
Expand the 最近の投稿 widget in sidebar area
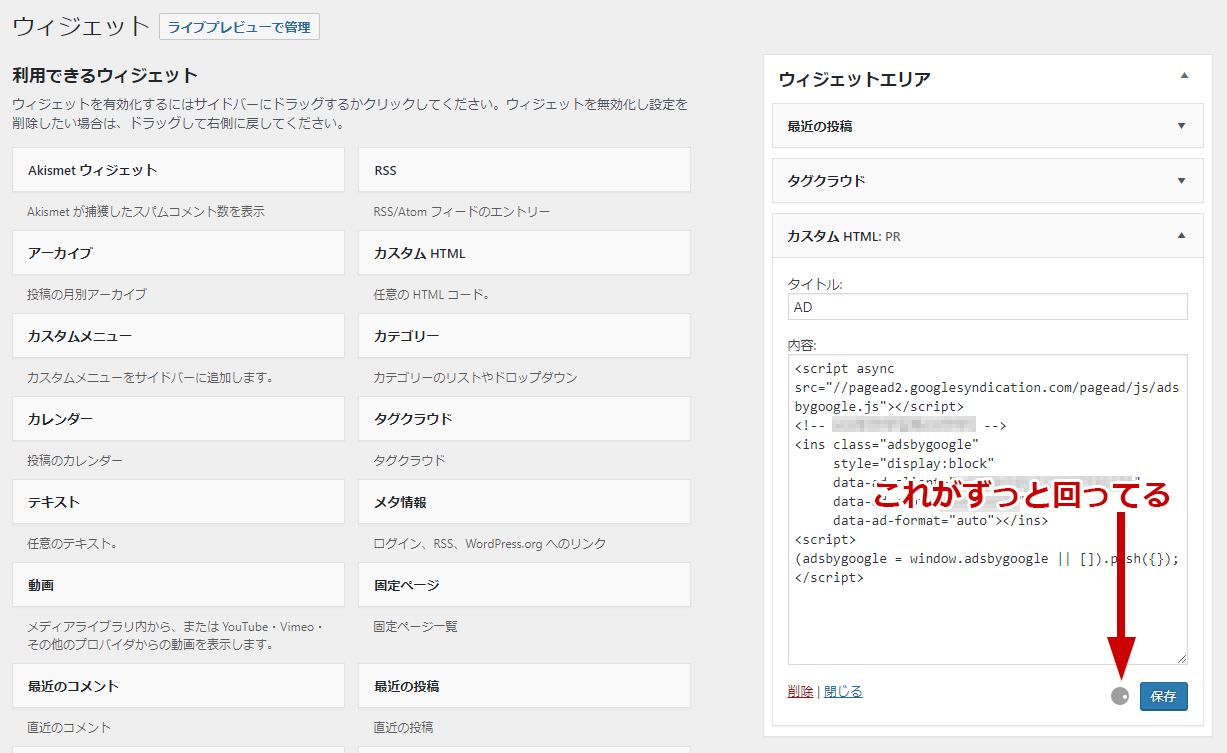point(1181,126)
